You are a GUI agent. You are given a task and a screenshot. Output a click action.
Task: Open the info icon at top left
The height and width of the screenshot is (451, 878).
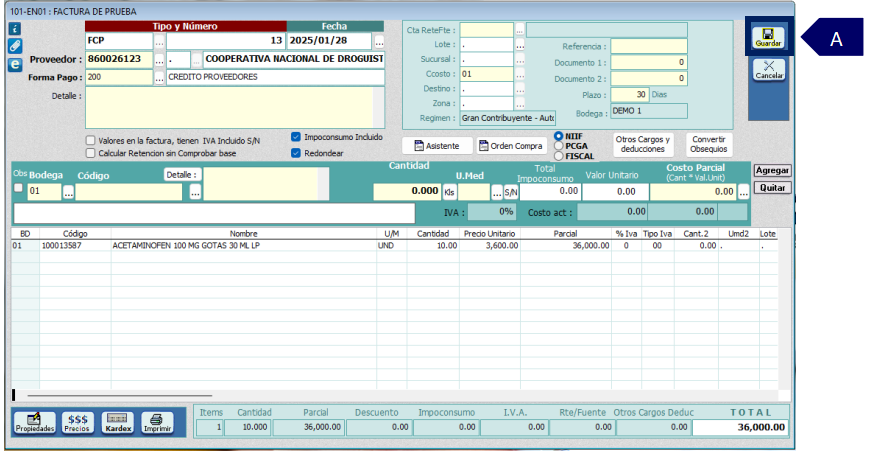(15, 29)
